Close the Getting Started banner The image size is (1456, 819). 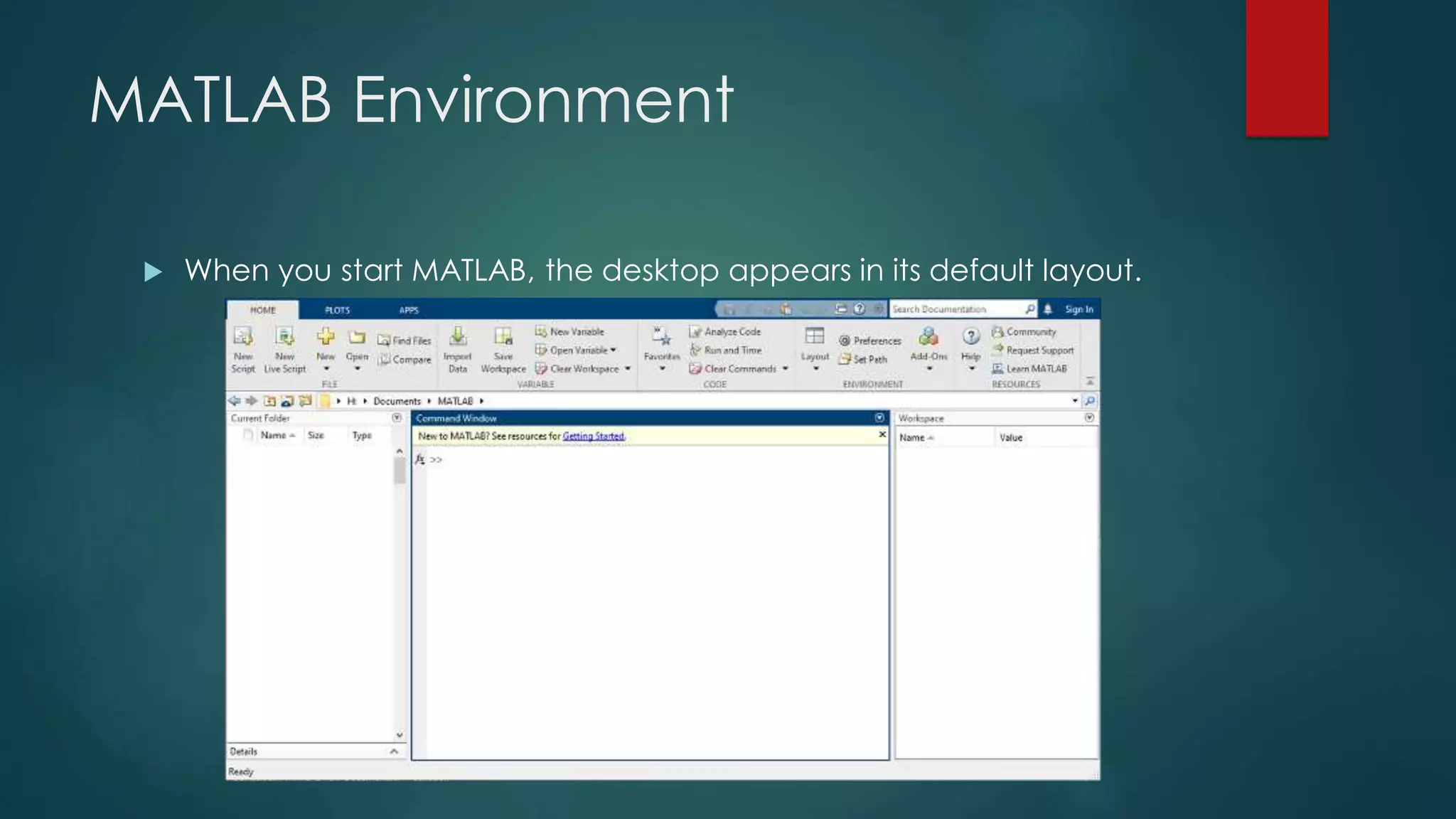pos(882,434)
